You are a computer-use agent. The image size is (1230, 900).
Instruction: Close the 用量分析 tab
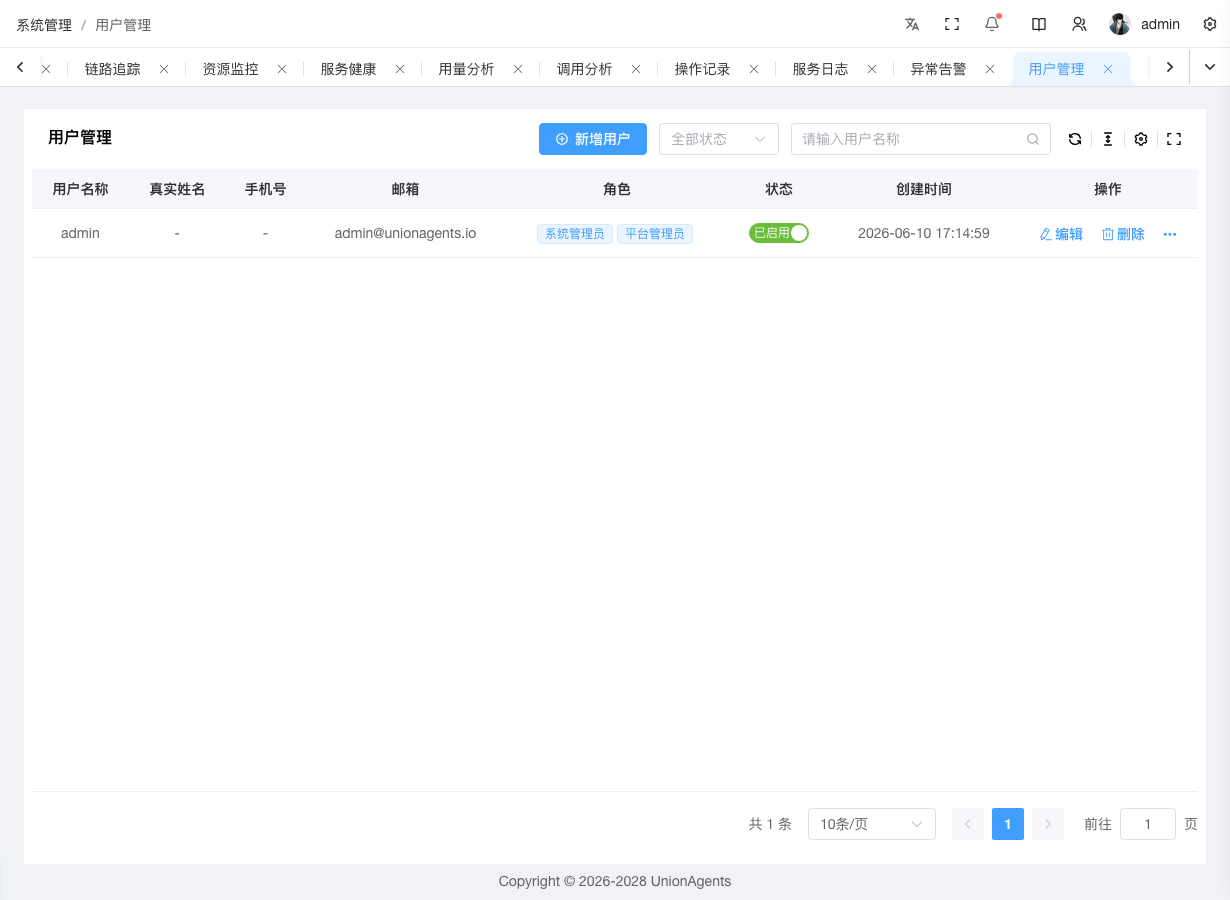(x=518, y=69)
